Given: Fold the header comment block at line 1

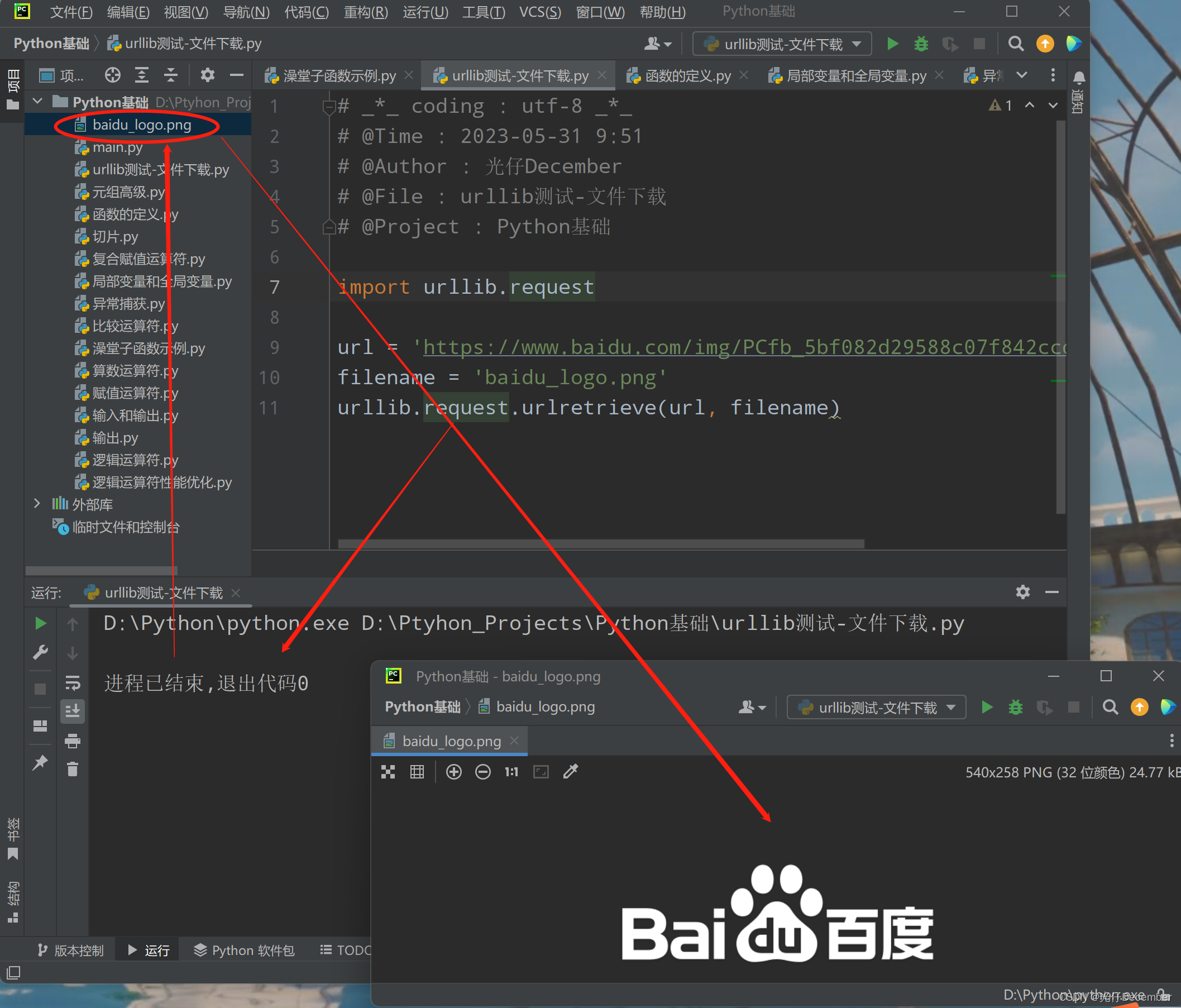Looking at the screenshot, I should coord(328,107).
